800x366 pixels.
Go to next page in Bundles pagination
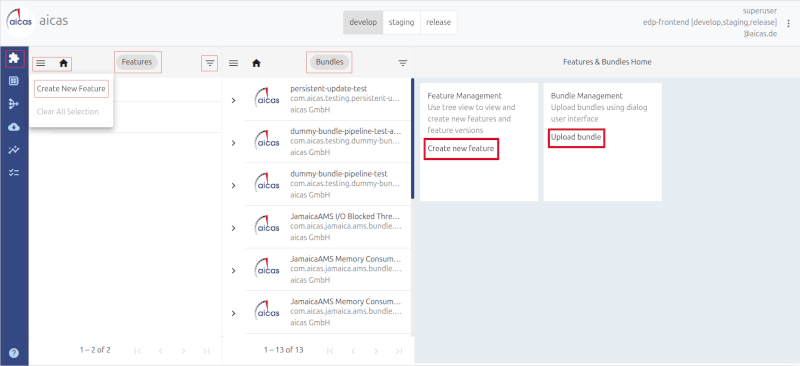click(x=376, y=351)
